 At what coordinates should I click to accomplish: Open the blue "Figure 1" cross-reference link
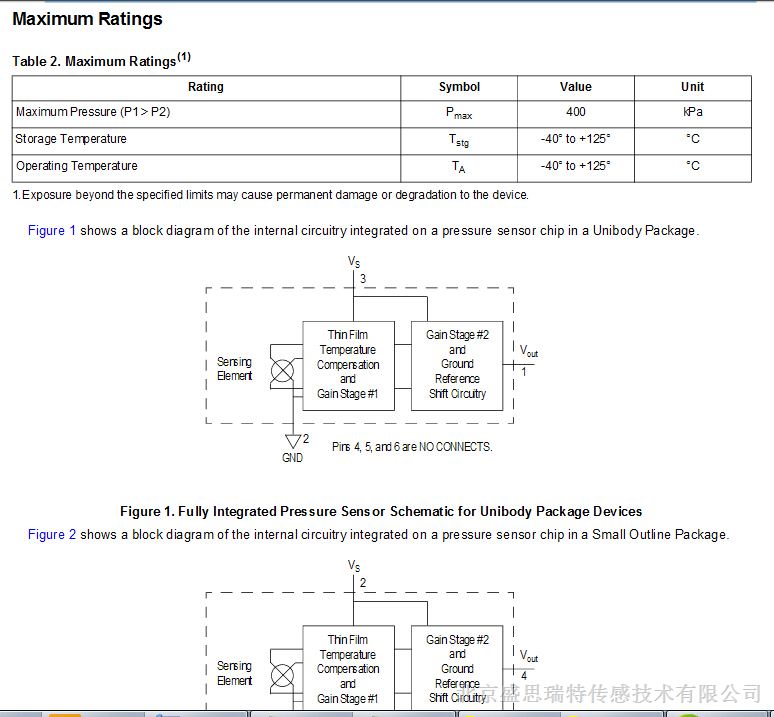point(52,230)
